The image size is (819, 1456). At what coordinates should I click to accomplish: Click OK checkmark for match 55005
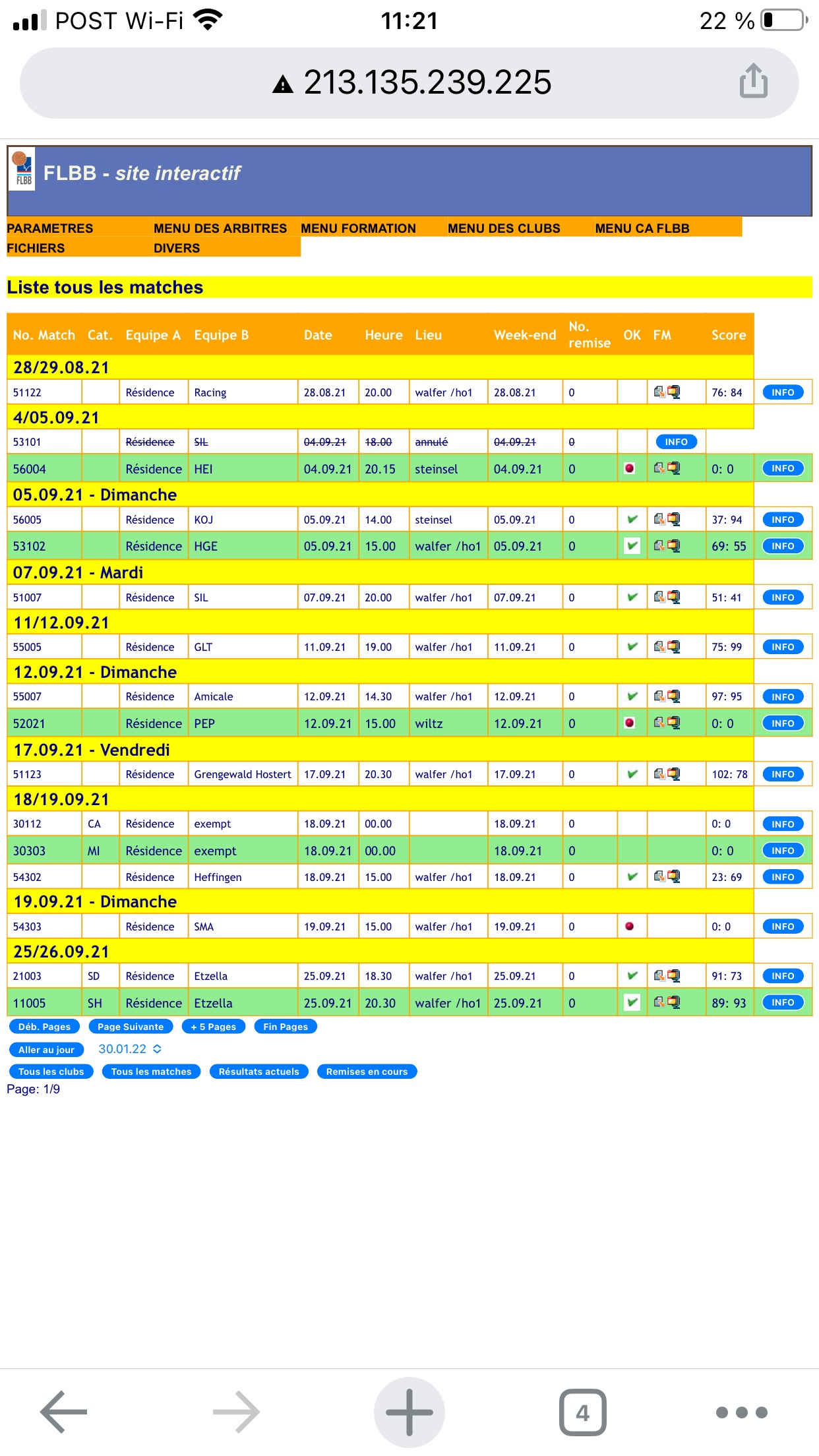click(632, 646)
